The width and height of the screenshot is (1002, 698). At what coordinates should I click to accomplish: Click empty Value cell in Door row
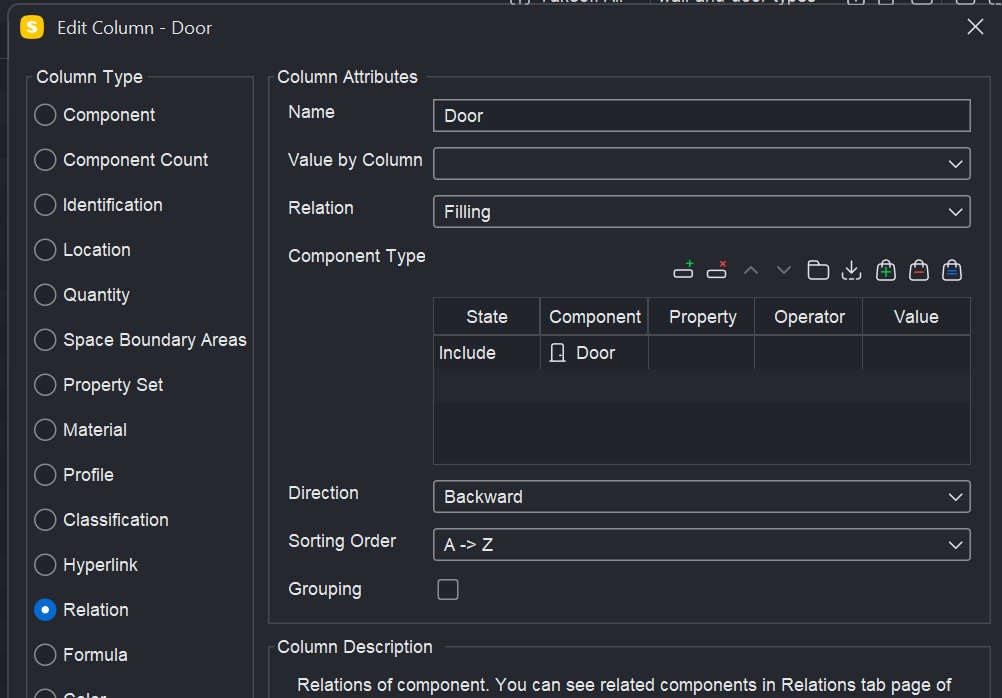916,353
